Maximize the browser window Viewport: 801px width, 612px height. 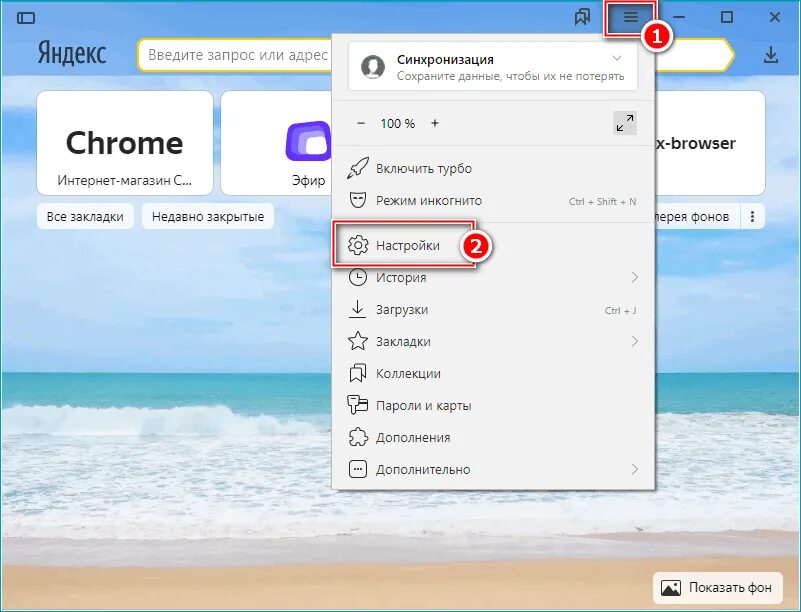click(x=727, y=17)
